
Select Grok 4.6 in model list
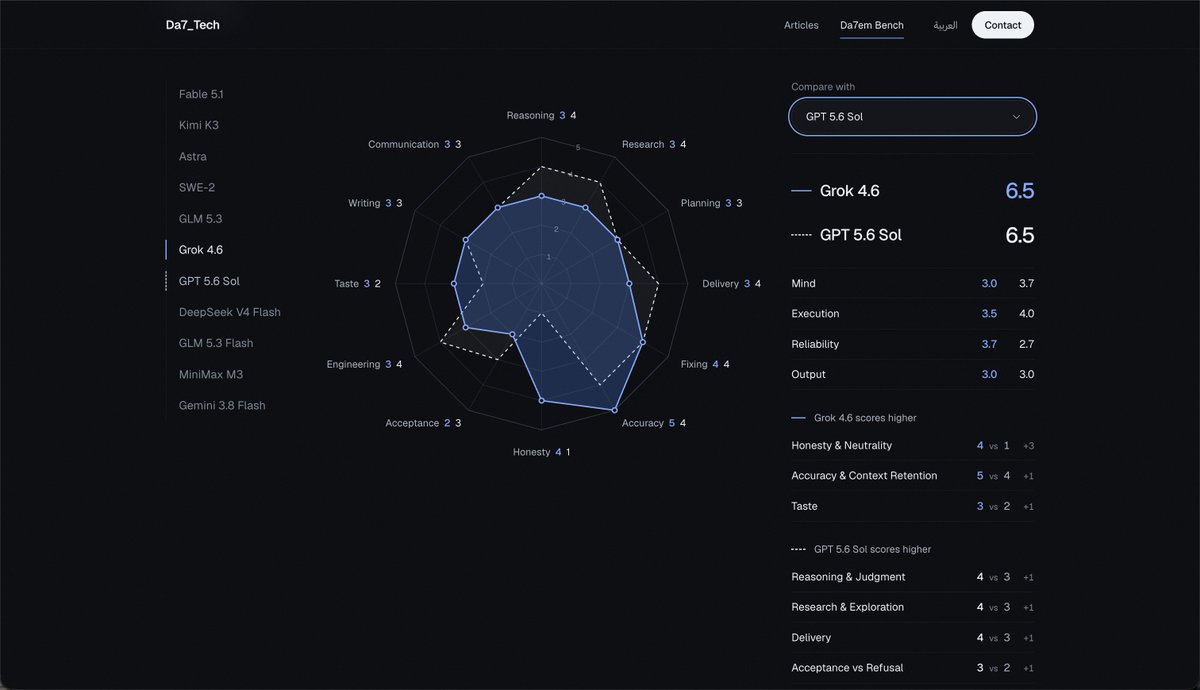coord(201,250)
